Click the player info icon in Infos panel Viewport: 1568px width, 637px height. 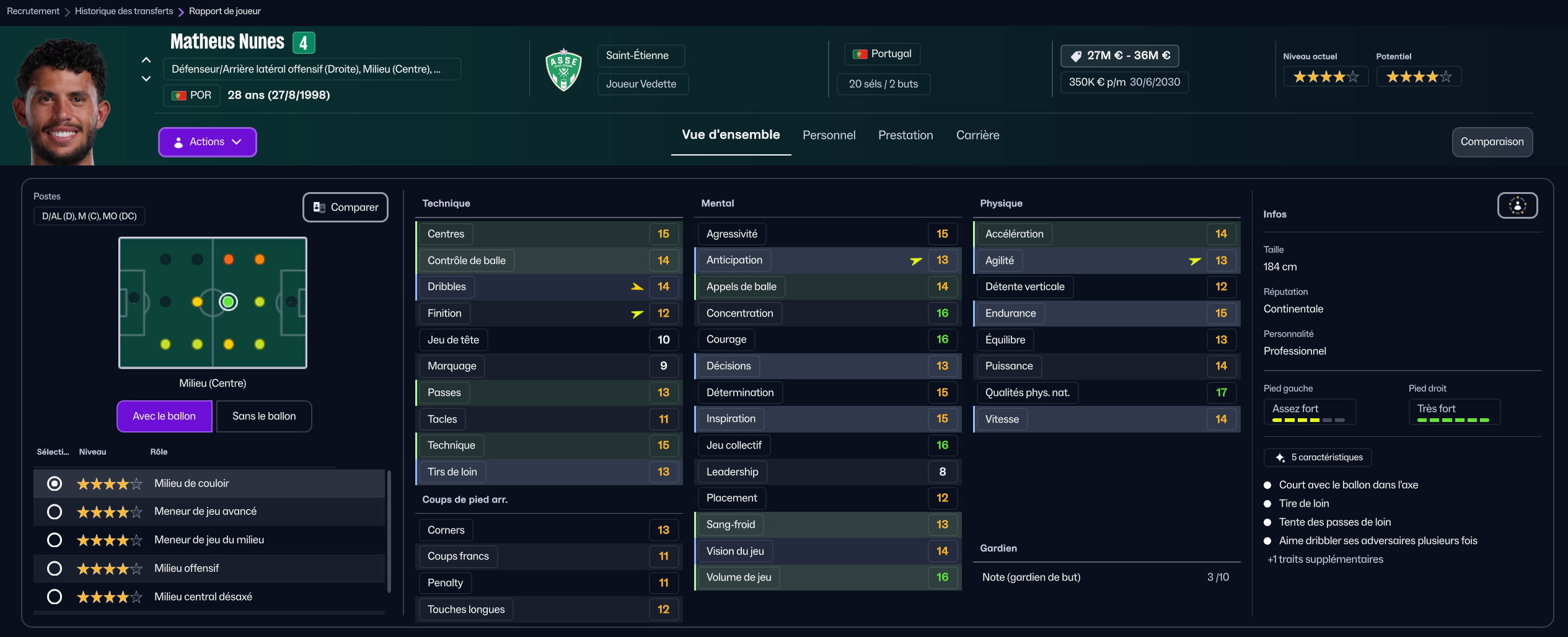(x=1517, y=206)
